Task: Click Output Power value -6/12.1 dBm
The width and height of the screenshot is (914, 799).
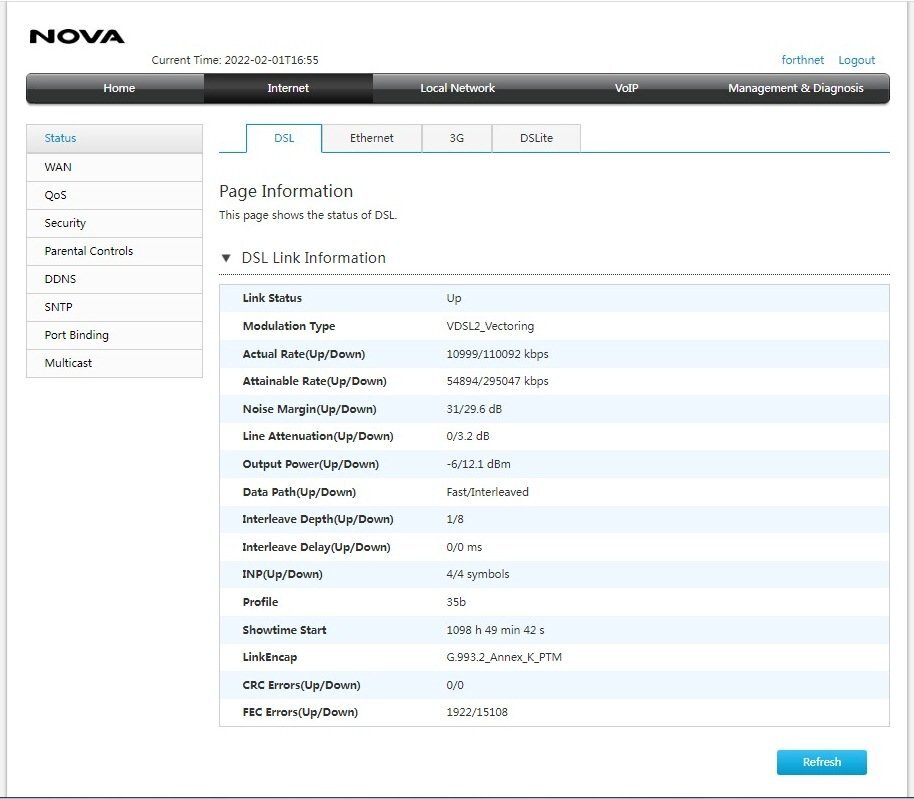Action: (x=478, y=464)
